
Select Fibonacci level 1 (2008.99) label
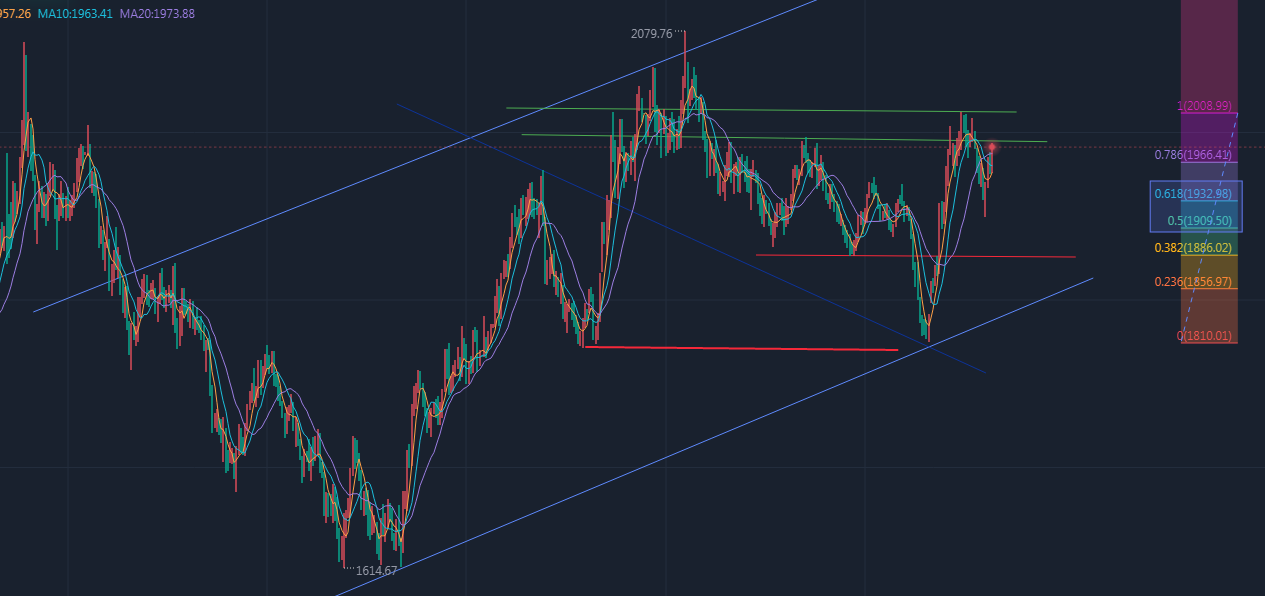point(1204,106)
